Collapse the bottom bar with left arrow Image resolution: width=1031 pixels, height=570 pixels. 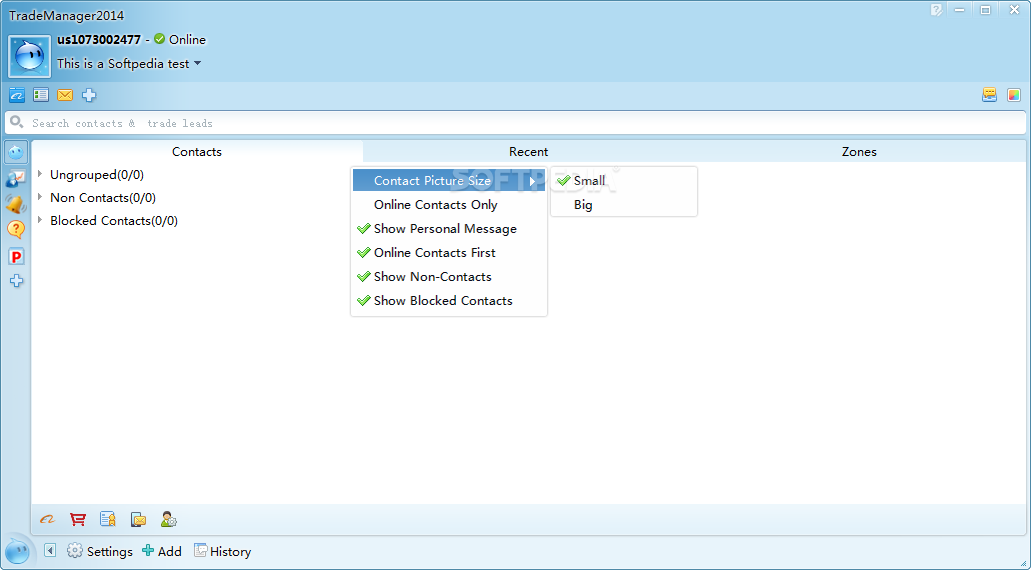coord(50,550)
